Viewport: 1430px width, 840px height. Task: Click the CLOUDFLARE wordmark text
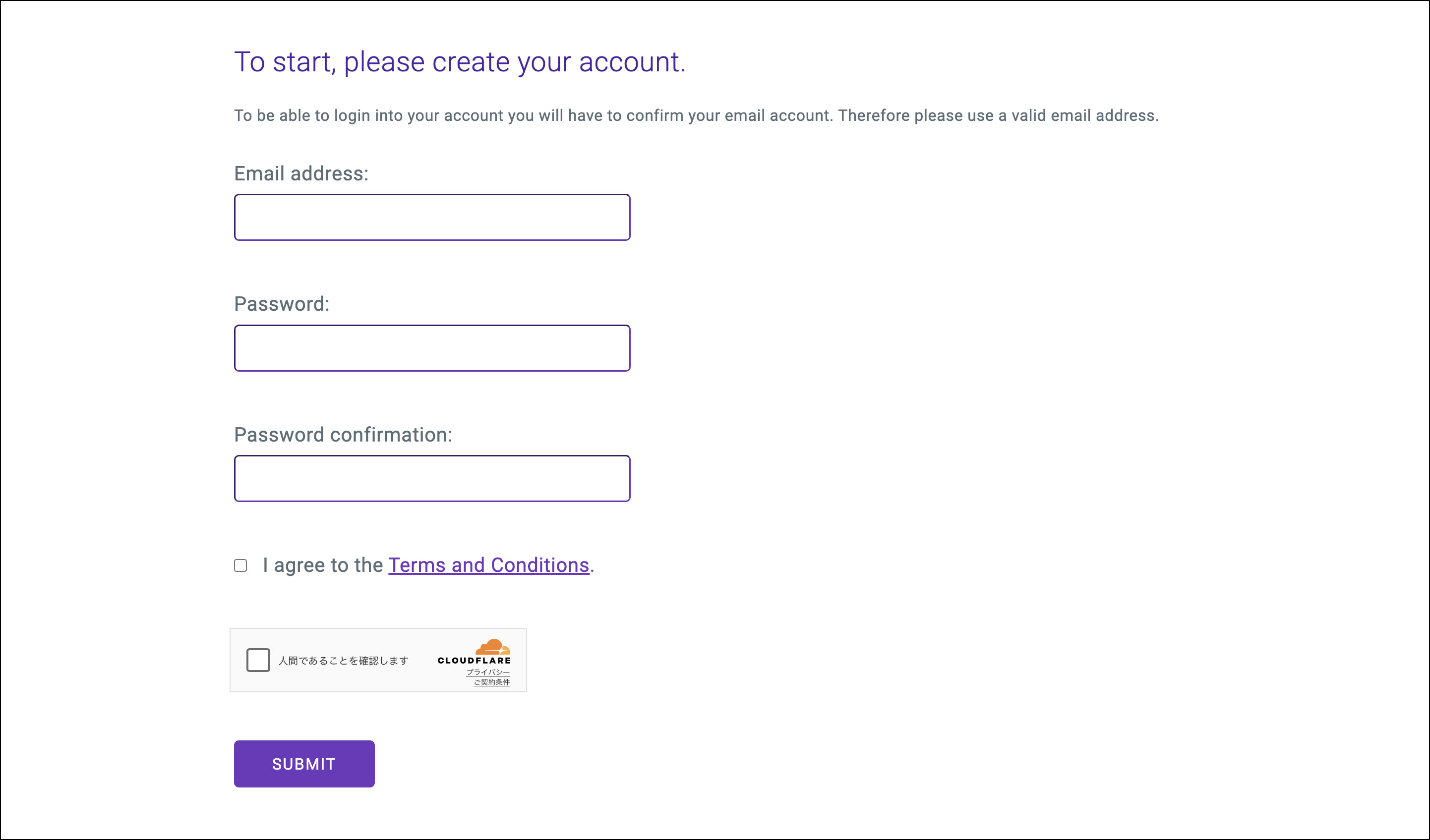pos(474,661)
